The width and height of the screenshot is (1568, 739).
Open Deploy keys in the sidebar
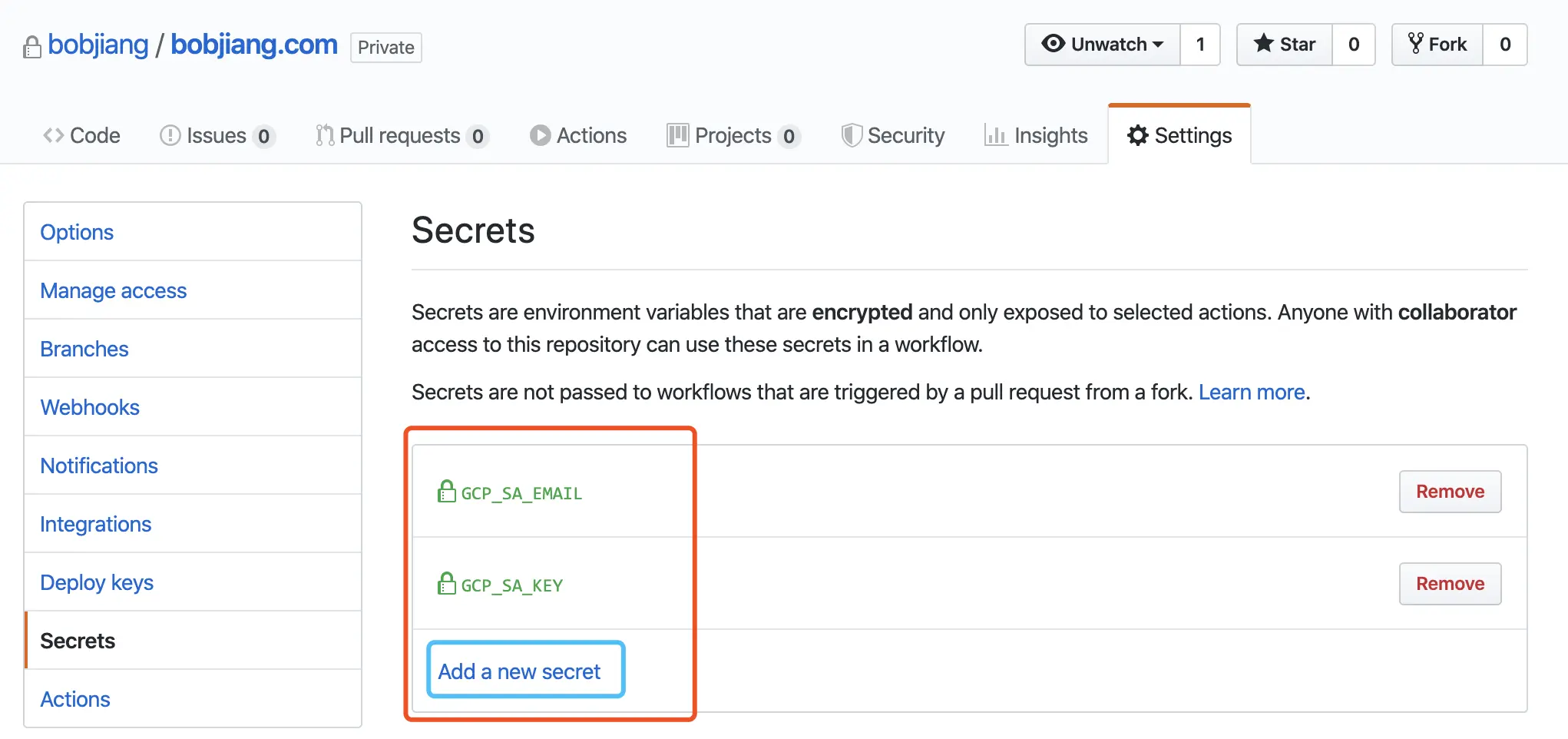click(97, 582)
